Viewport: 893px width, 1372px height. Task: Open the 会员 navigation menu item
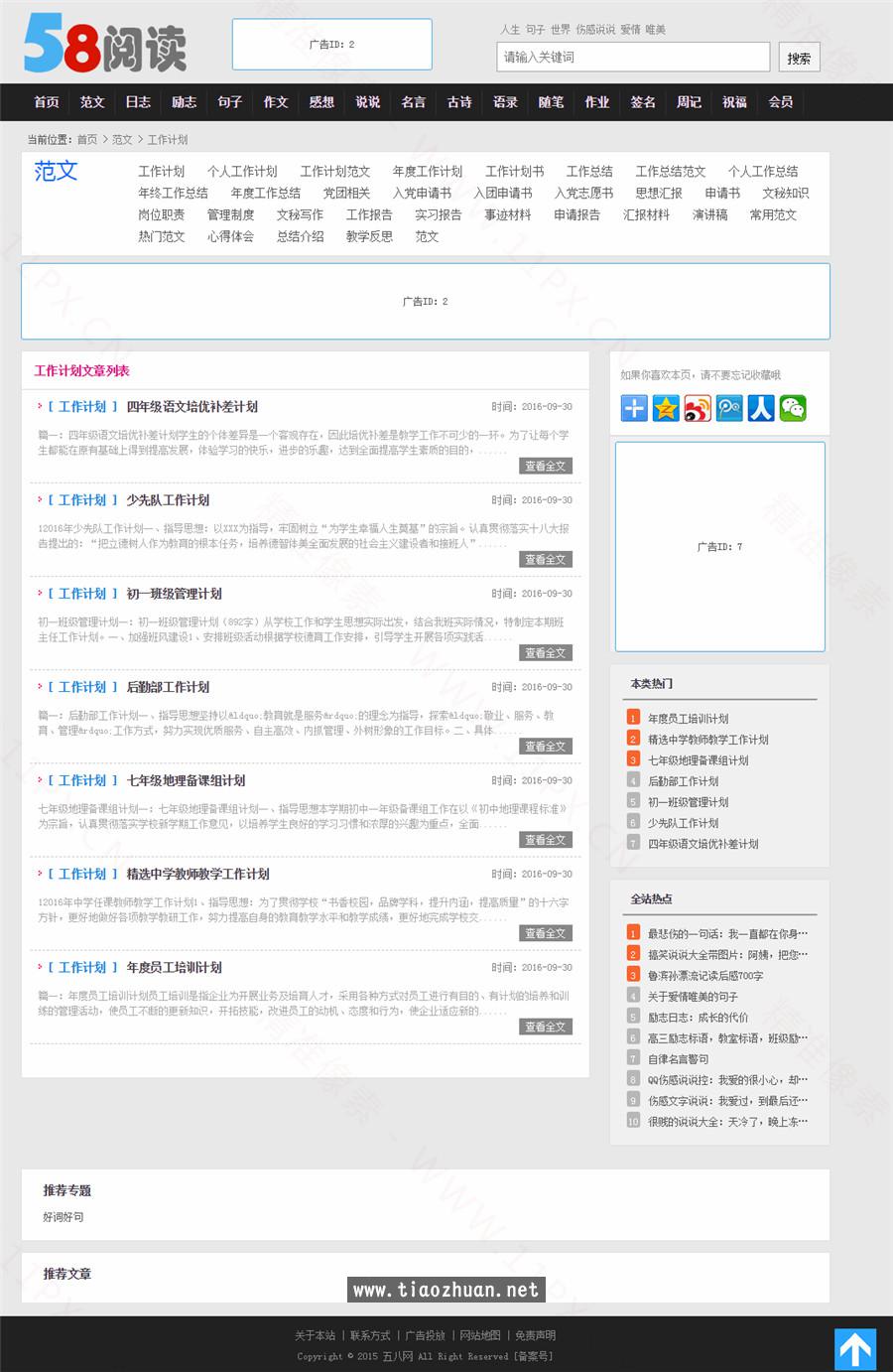[780, 102]
